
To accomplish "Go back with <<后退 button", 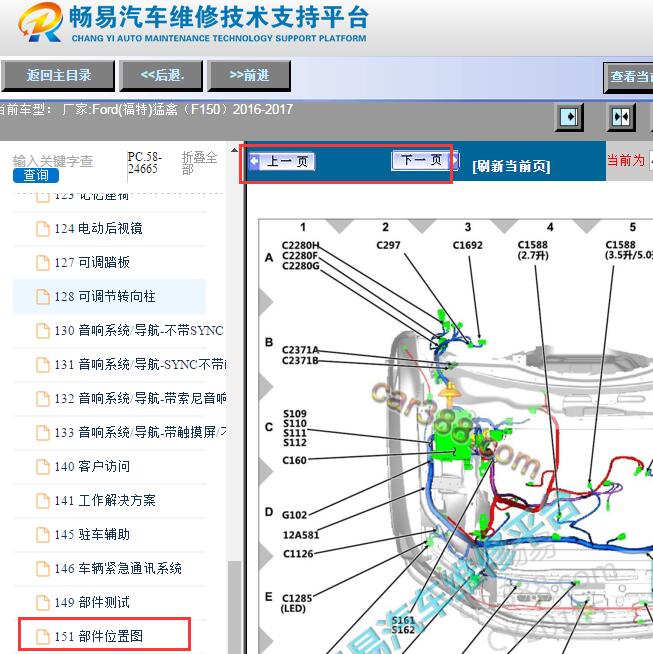I will coord(162,76).
